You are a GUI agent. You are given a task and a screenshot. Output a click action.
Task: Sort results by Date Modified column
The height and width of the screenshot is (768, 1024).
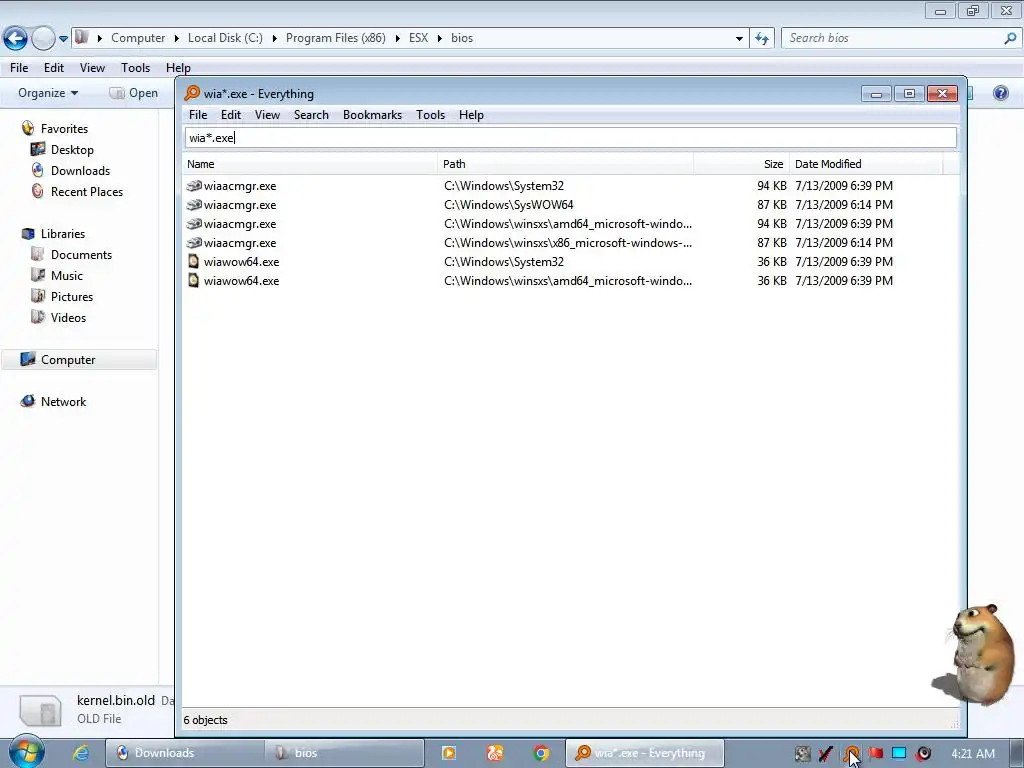(x=867, y=164)
